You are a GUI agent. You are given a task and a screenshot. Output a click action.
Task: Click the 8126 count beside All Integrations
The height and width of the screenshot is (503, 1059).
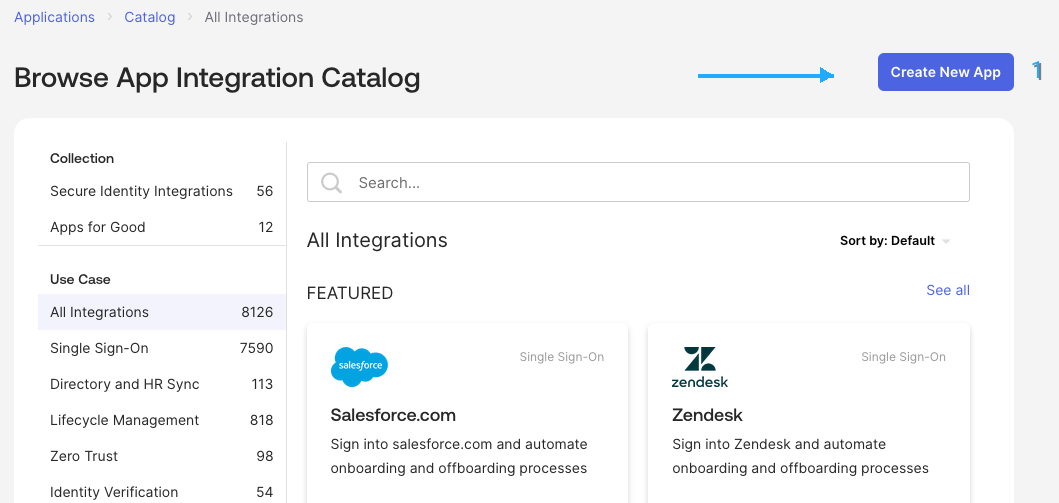point(257,312)
